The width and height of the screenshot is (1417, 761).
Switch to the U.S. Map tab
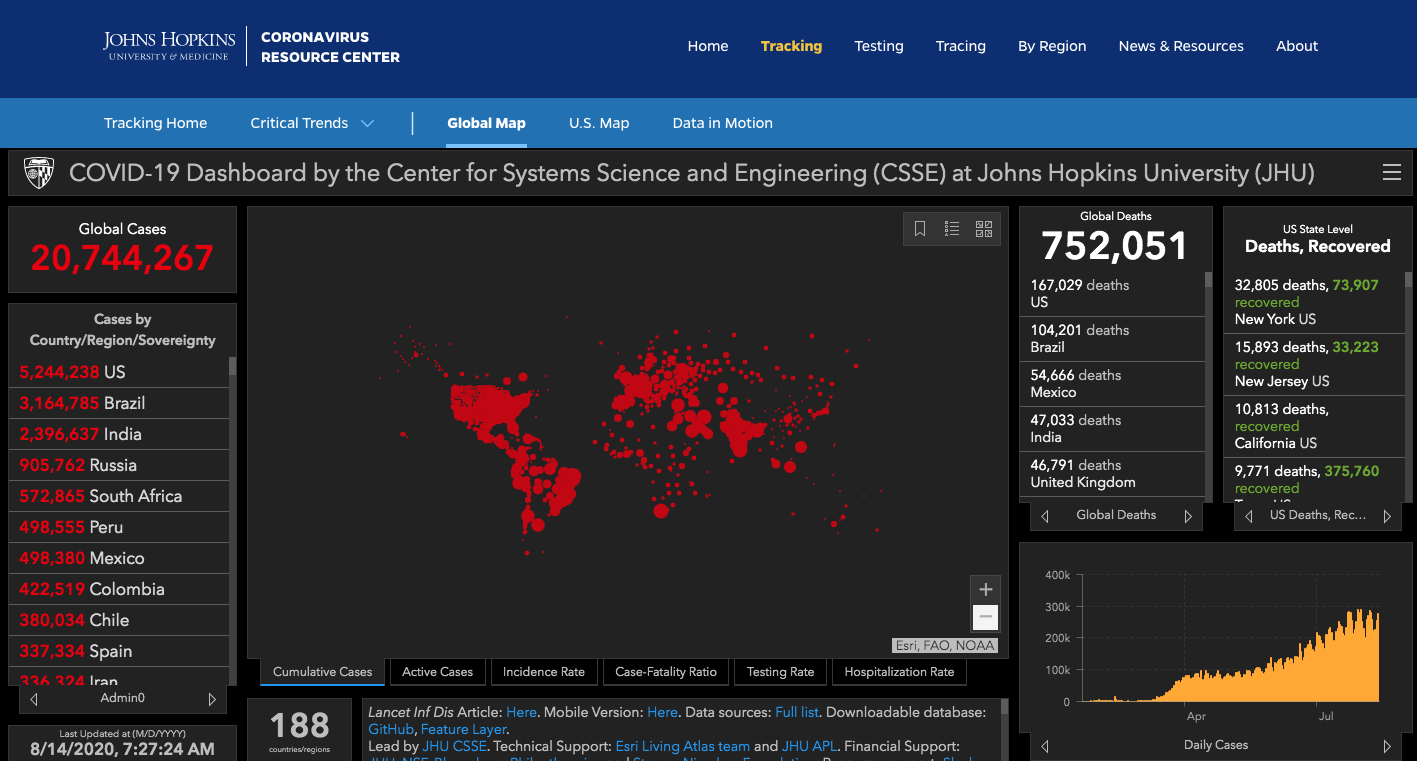[599, 123]
